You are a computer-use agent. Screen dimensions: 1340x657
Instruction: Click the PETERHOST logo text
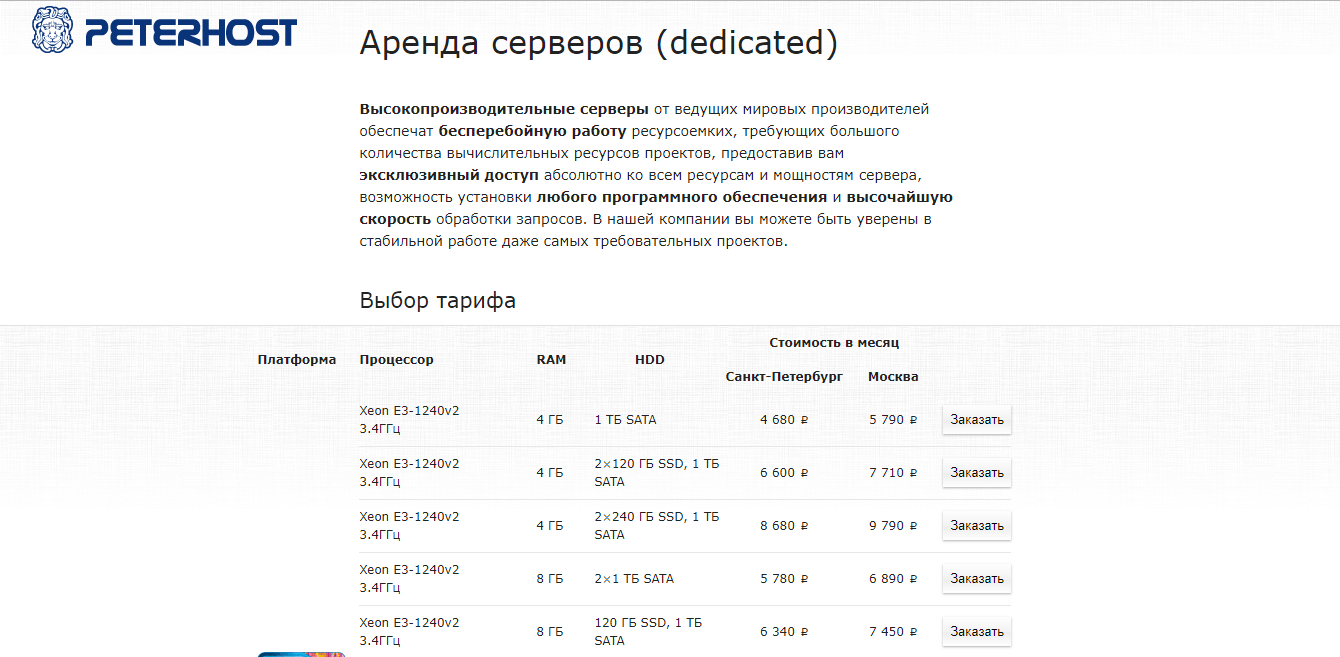coord(190,33)
